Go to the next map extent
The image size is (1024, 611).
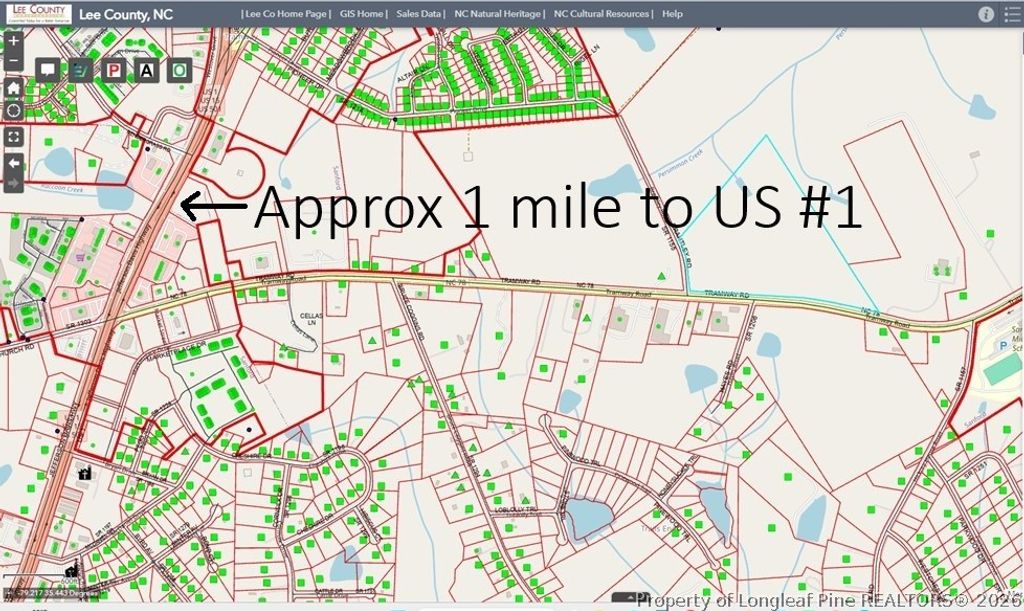[14, 183]
